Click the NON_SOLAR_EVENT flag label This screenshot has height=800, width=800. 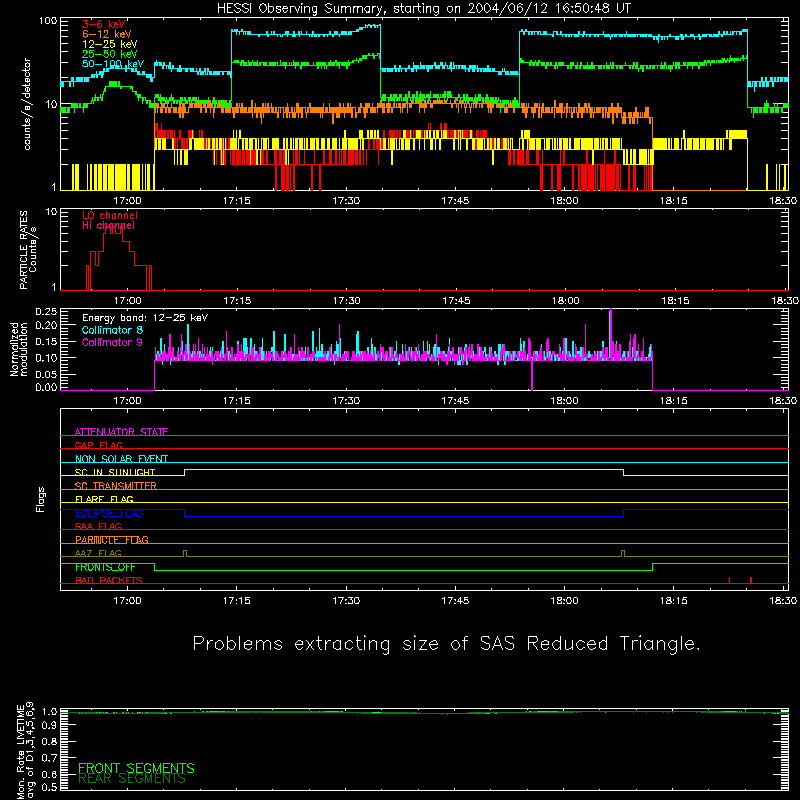[121, 459]
